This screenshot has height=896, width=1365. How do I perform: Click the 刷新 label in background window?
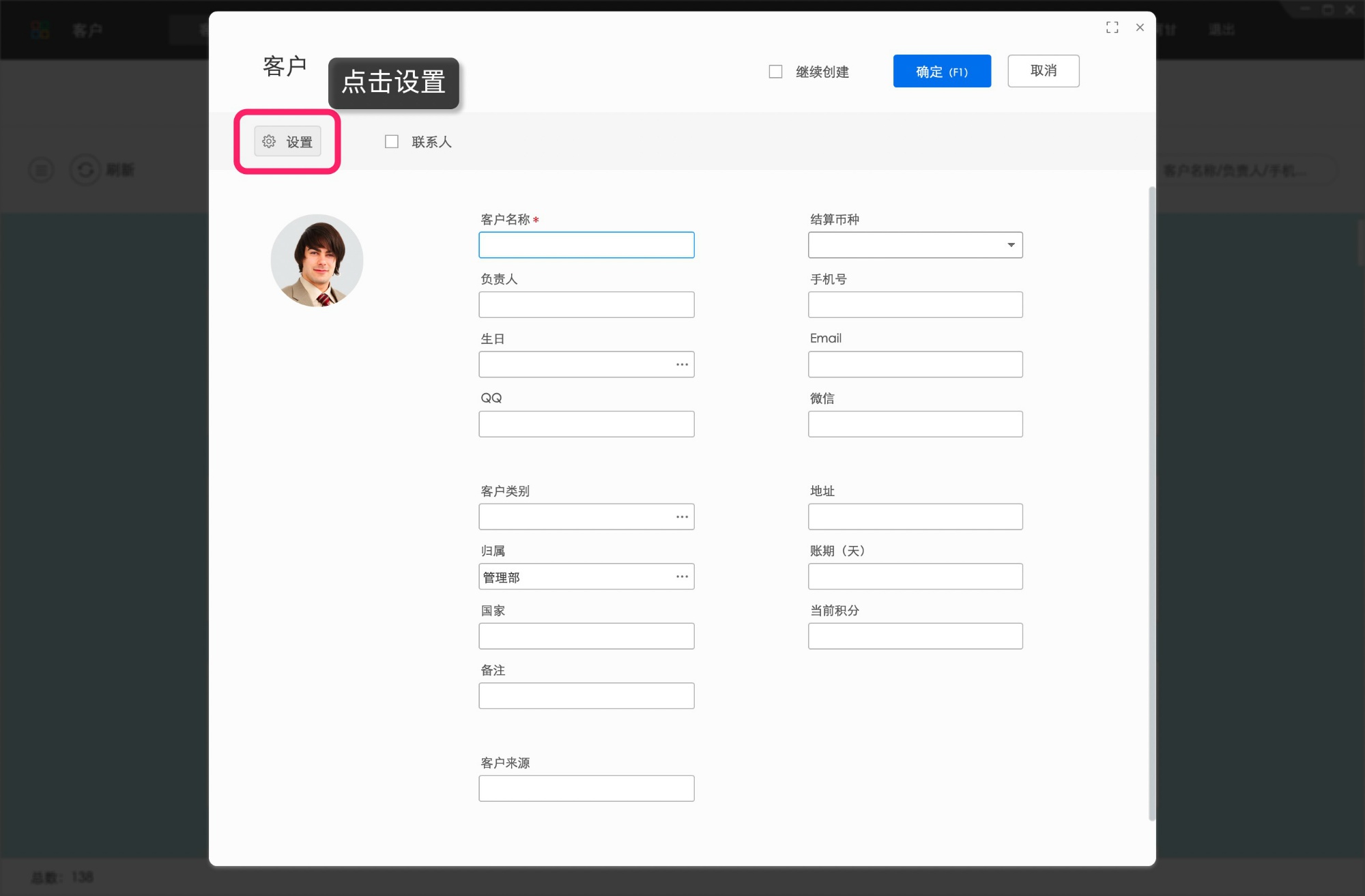(120, 169)
